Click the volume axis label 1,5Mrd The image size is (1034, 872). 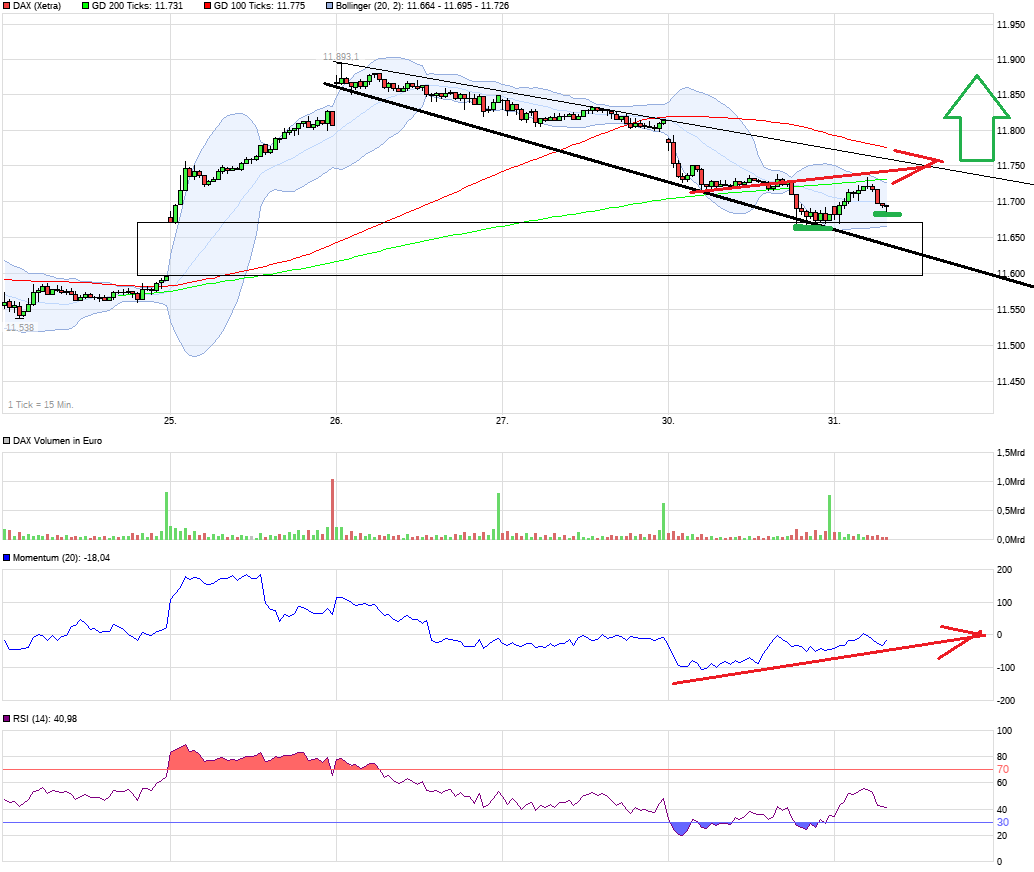(1011, 453)
